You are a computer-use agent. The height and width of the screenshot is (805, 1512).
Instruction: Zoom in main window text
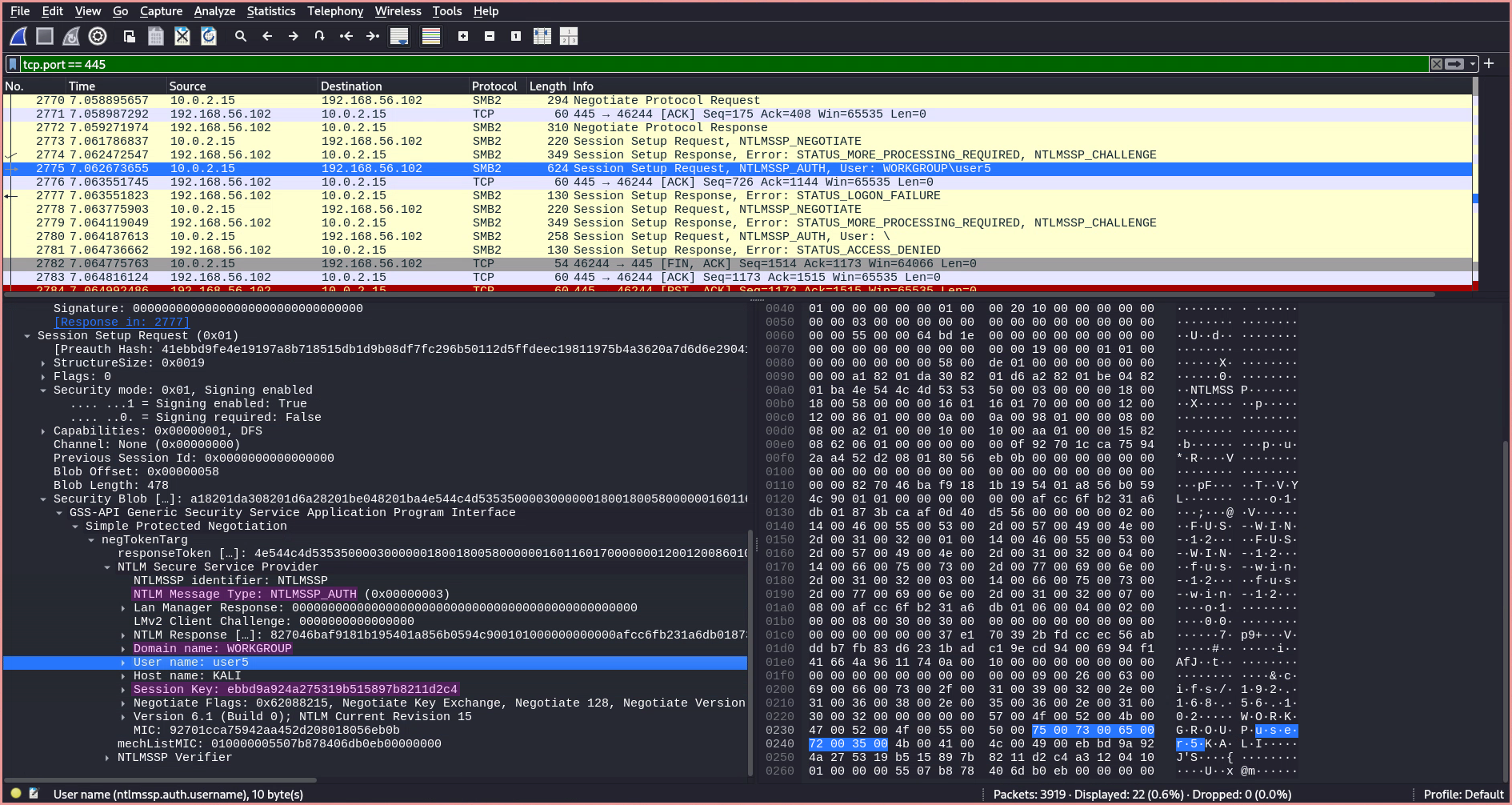click(x=463, y=36)
